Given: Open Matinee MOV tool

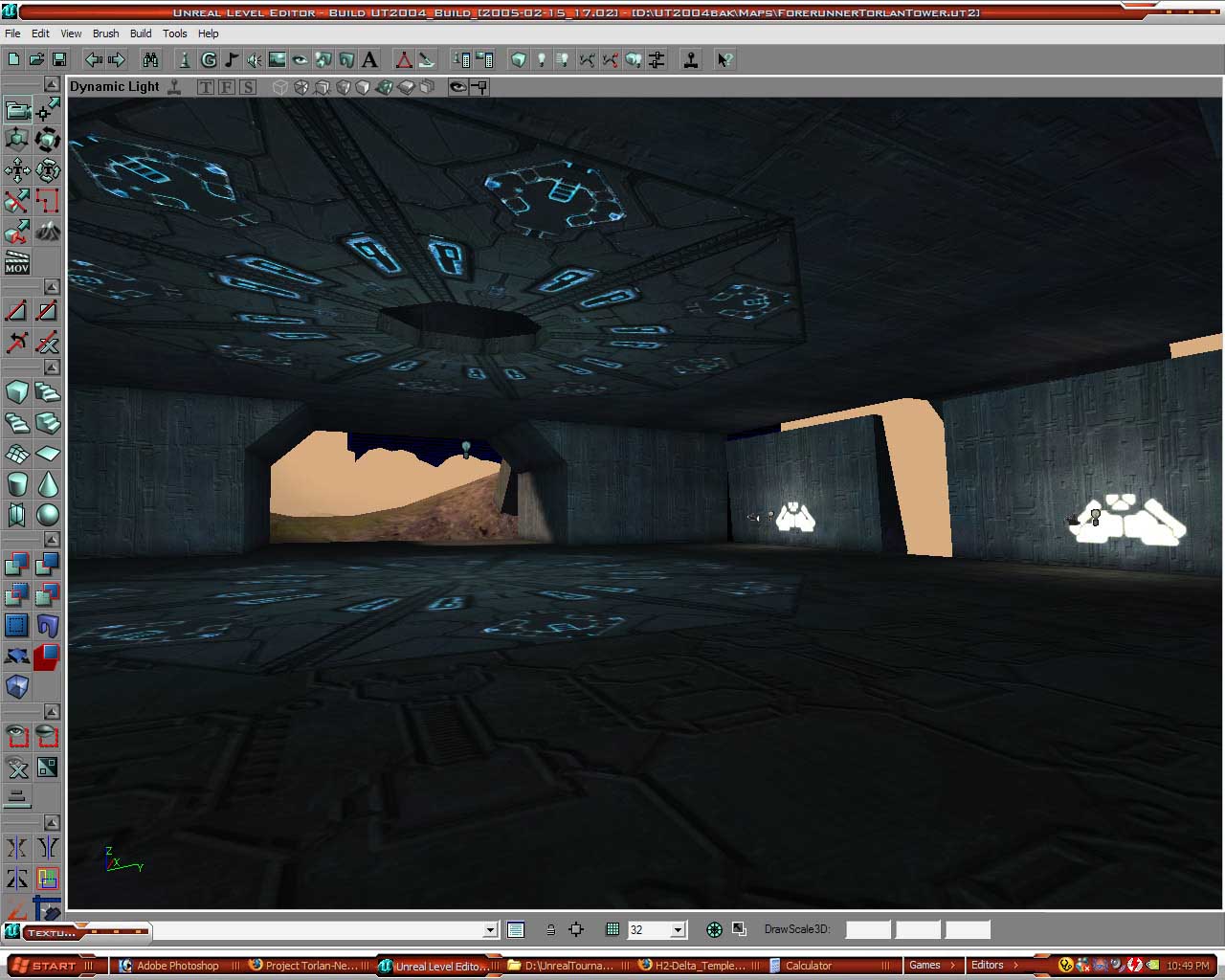Looking at the screenshot, I should point(17,263).
